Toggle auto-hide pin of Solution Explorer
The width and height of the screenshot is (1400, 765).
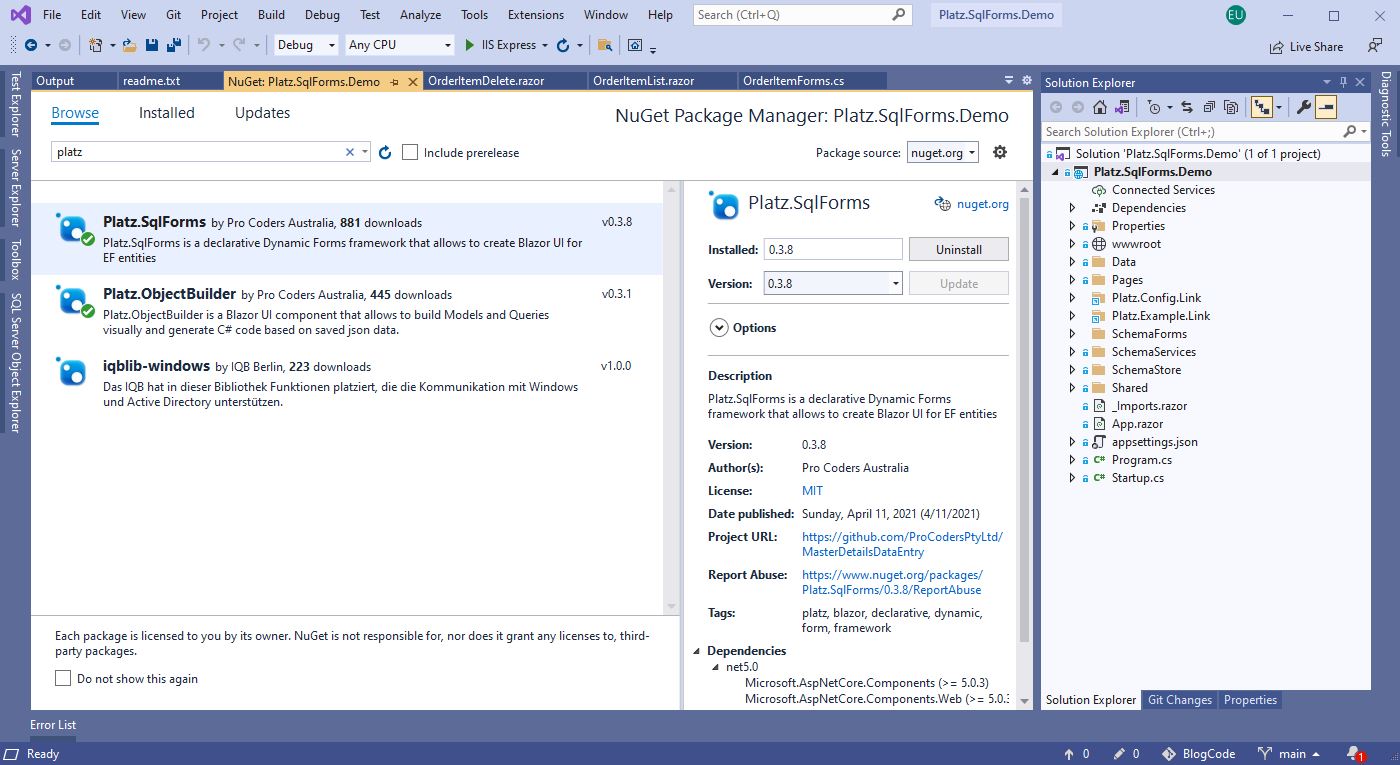click(x=1343, y=82)
